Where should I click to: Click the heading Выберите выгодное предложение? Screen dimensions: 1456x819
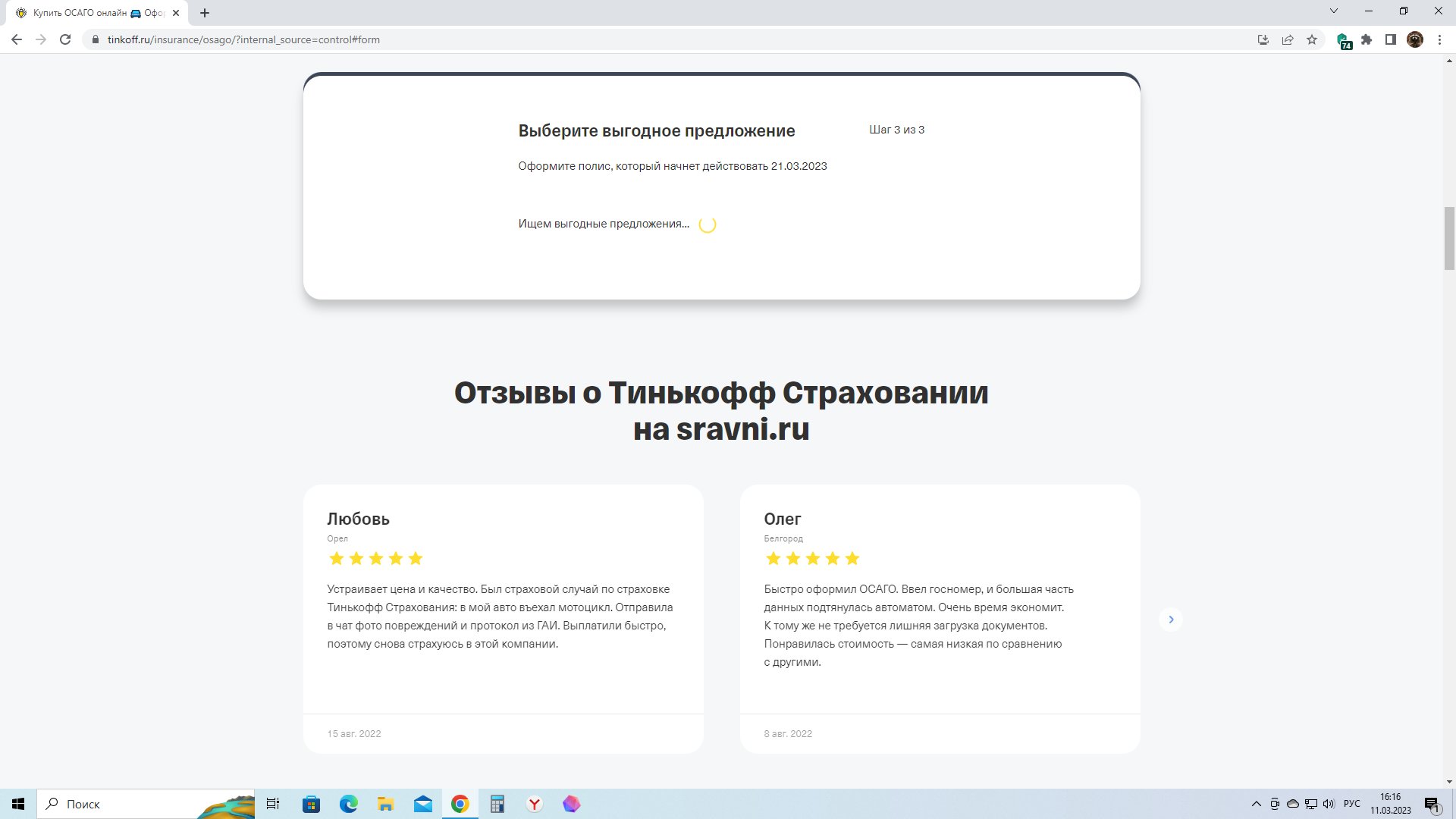tap(657, 130)
